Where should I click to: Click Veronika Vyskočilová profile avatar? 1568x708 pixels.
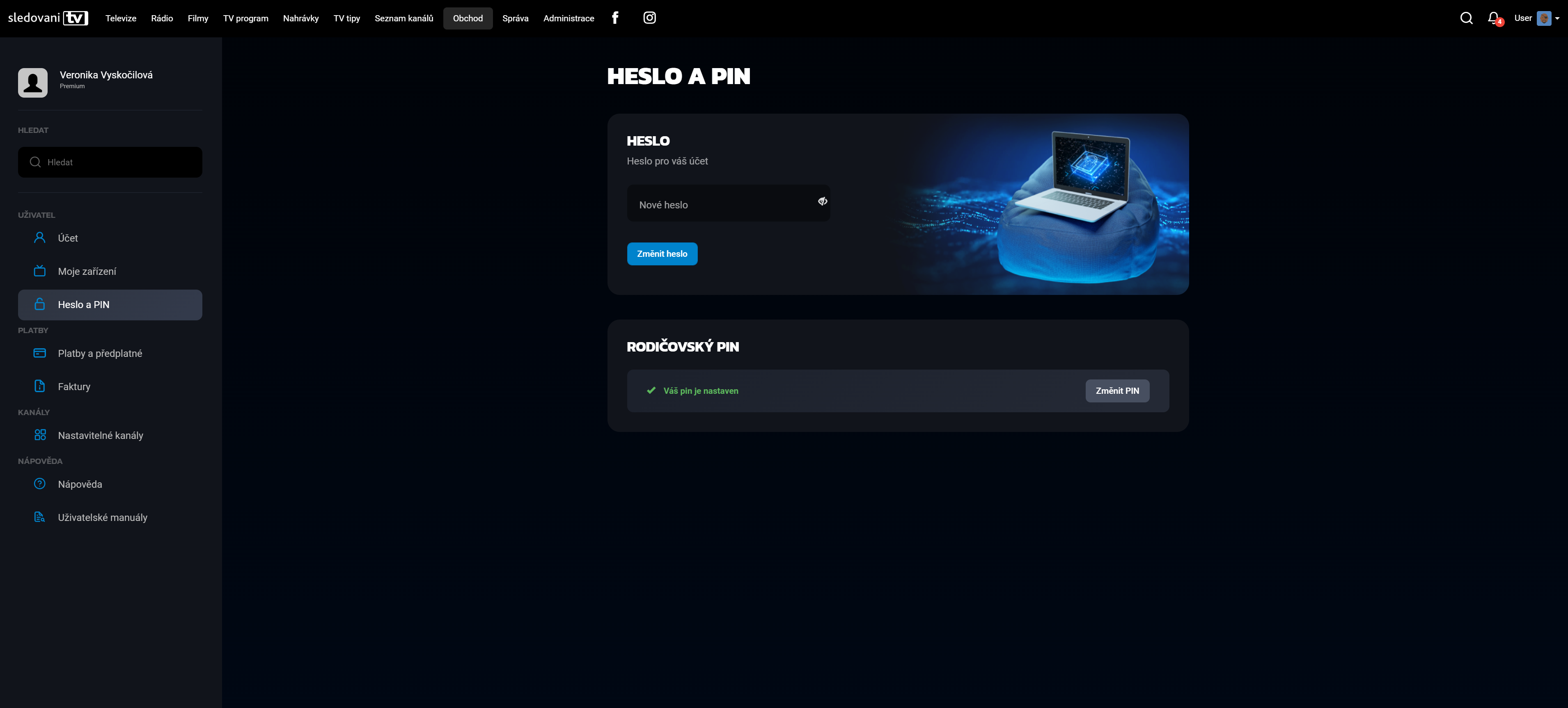click(33, 82)
